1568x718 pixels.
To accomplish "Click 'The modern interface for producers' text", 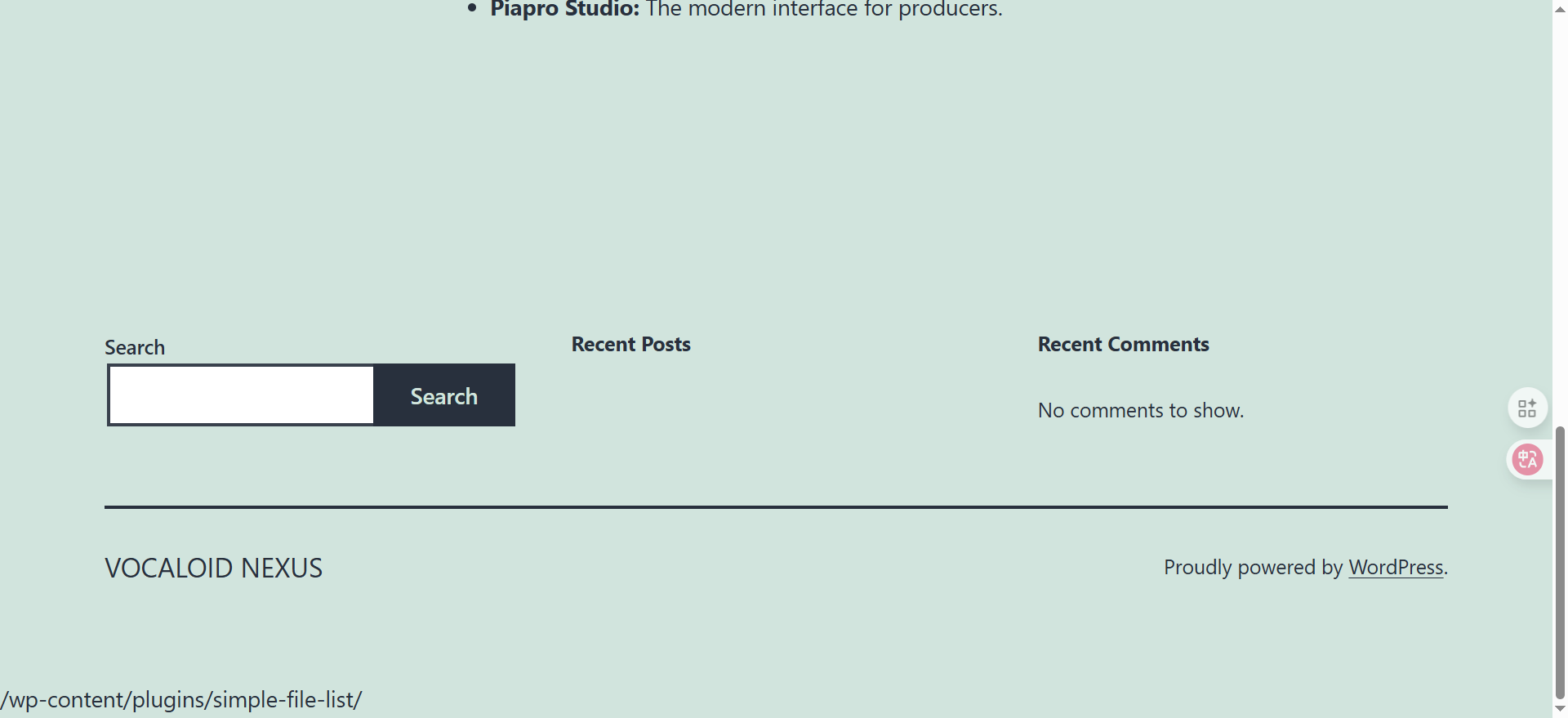I will [823, 9].
